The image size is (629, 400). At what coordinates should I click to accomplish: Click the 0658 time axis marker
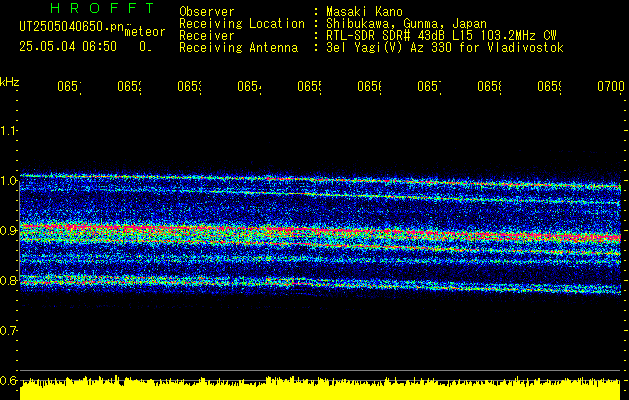pos(489,87)
